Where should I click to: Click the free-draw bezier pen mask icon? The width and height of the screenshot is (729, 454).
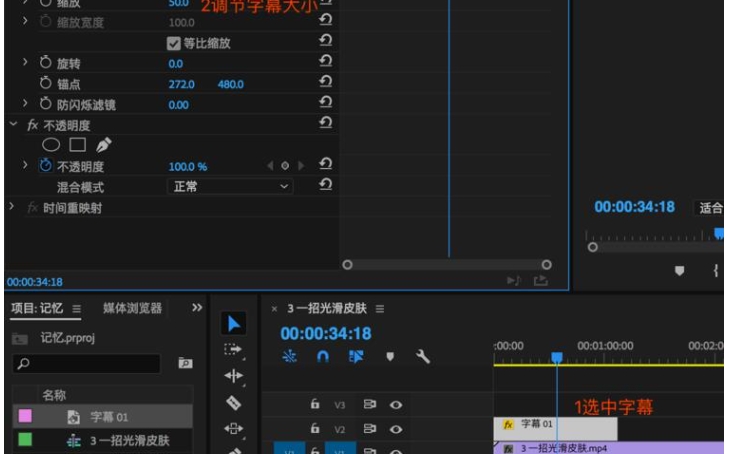104,145
